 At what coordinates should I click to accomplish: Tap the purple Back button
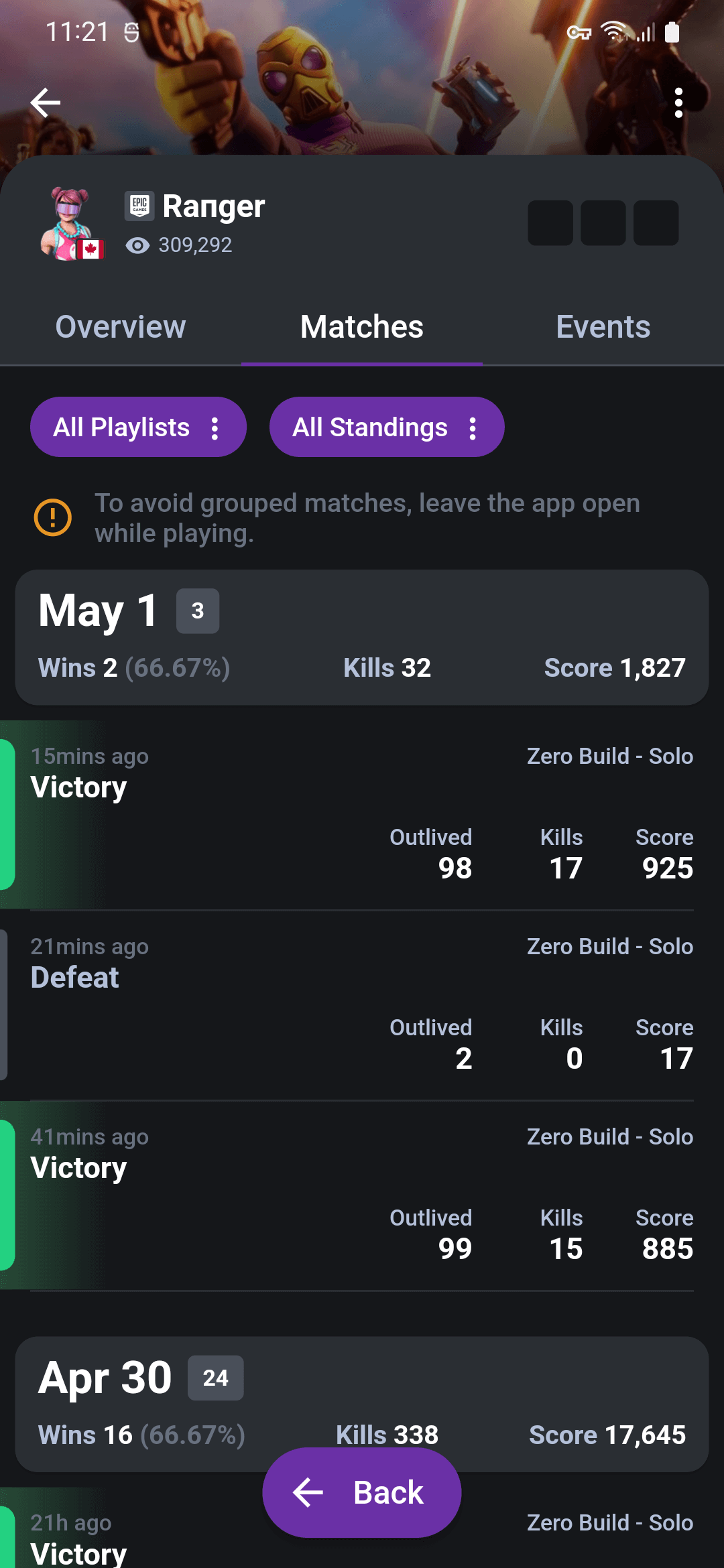361,1492
